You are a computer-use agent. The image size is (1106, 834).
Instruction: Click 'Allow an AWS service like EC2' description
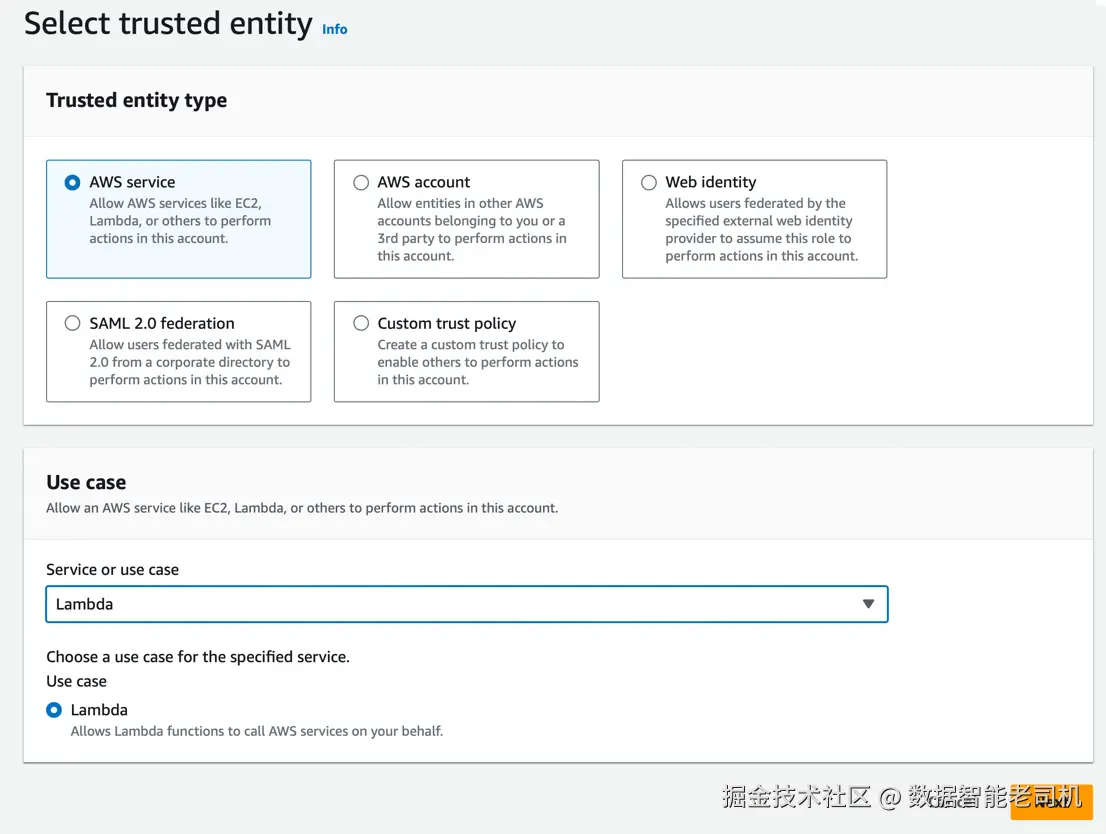[x=302, y=508]
